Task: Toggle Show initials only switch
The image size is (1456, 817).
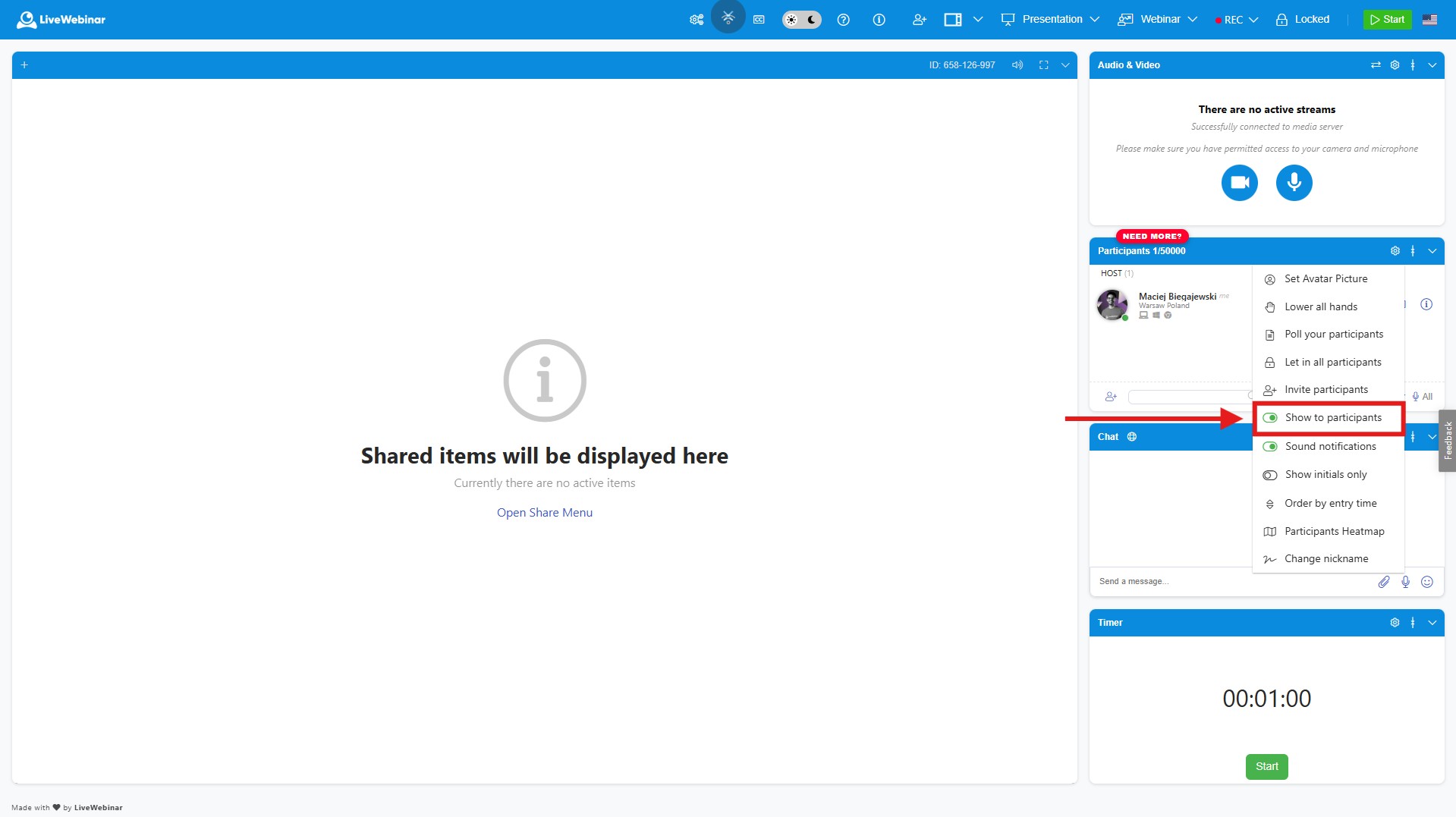Action: tap(1270, 475)
